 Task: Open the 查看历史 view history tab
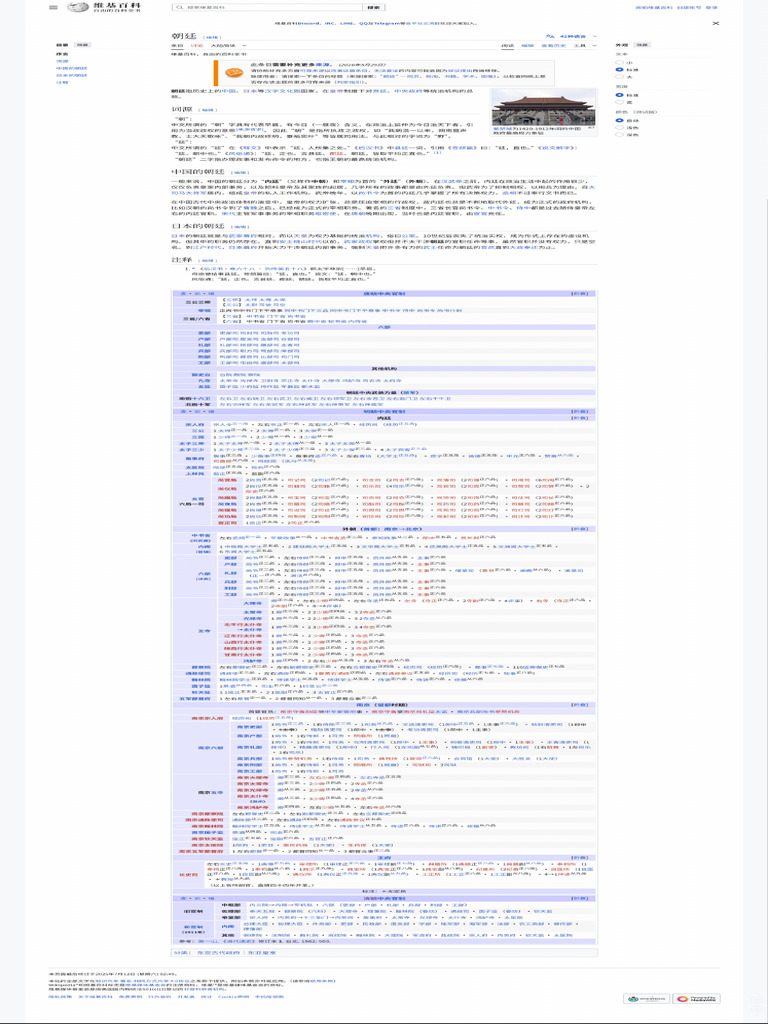coord(552,46)
